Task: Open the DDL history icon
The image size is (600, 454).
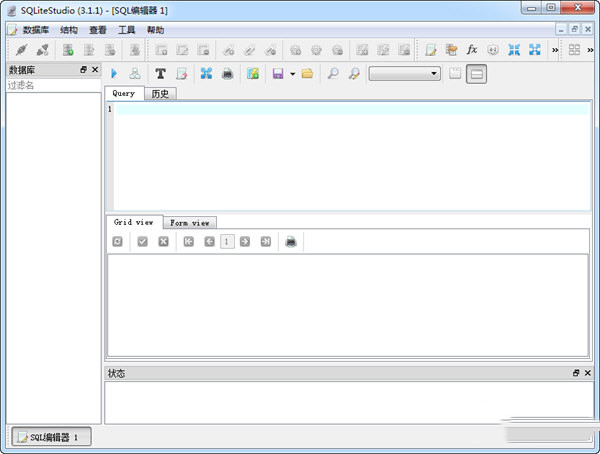Action: 452,50
